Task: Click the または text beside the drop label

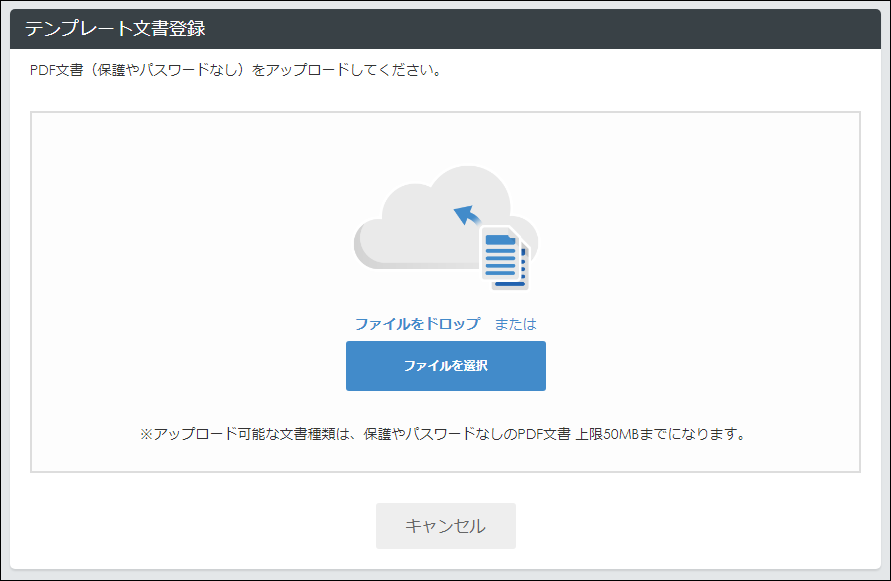Action: point(515,324)
